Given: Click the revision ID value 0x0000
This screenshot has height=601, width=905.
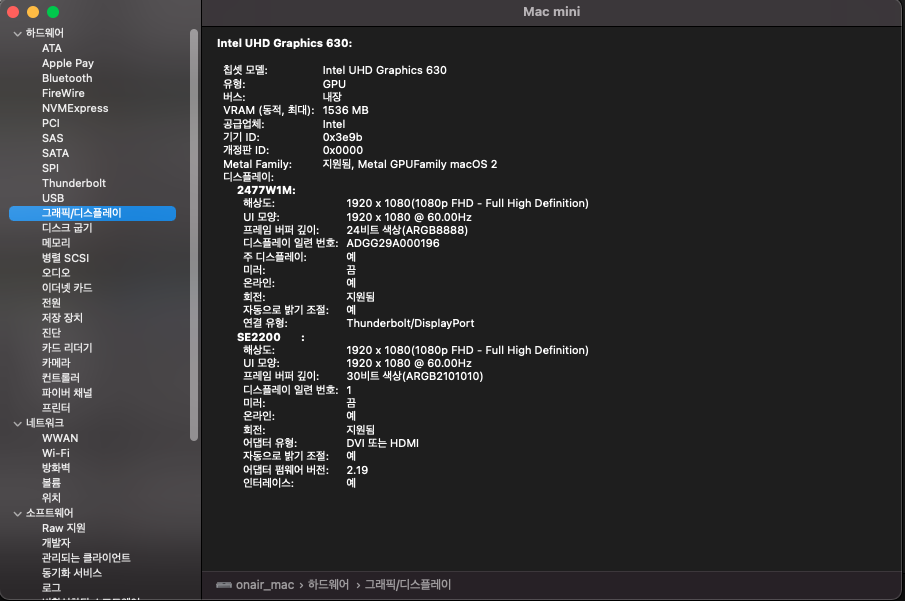Looking at the screenshot, I should 343,151.
